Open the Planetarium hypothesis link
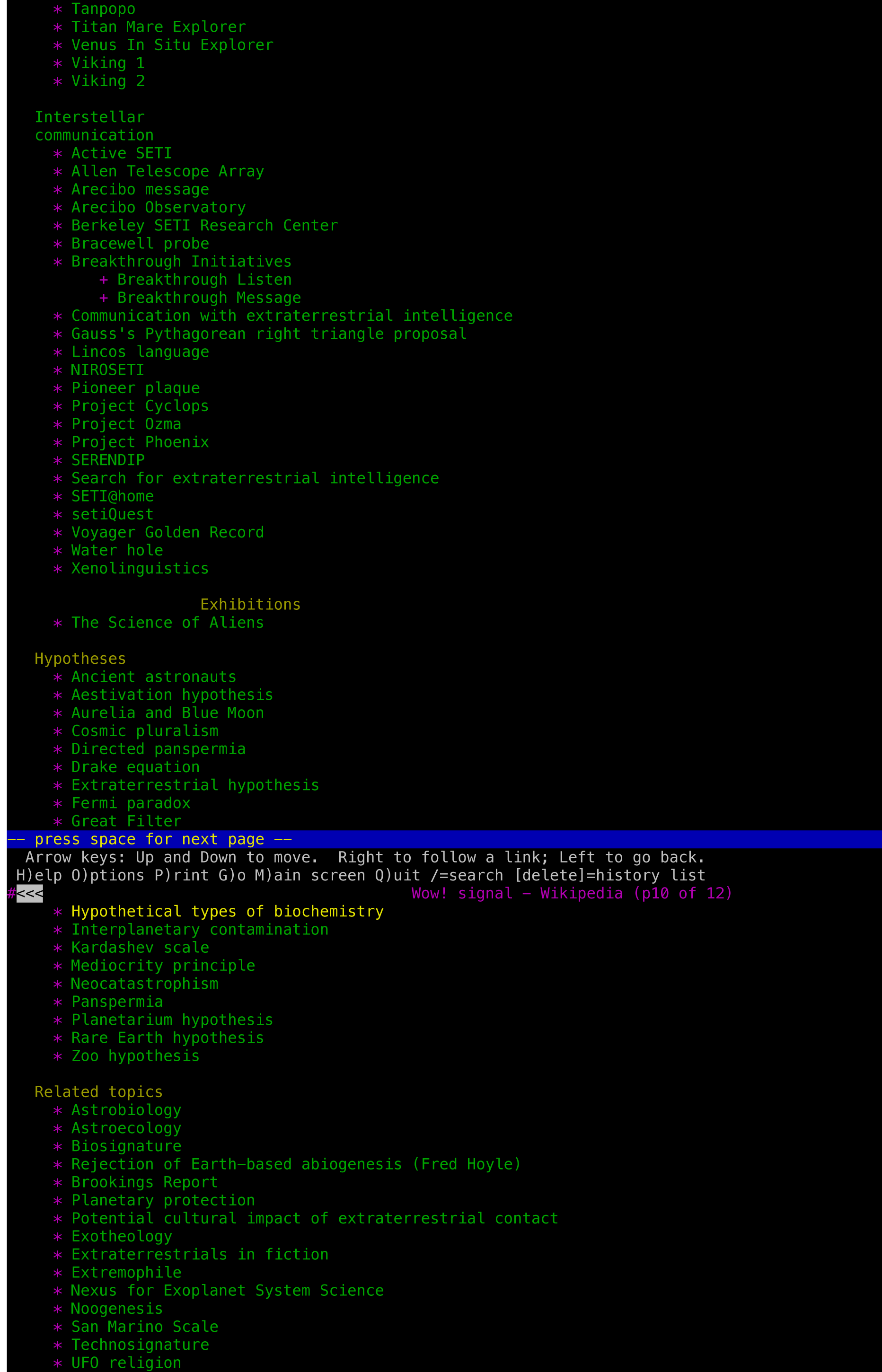 click(172, 1019)
